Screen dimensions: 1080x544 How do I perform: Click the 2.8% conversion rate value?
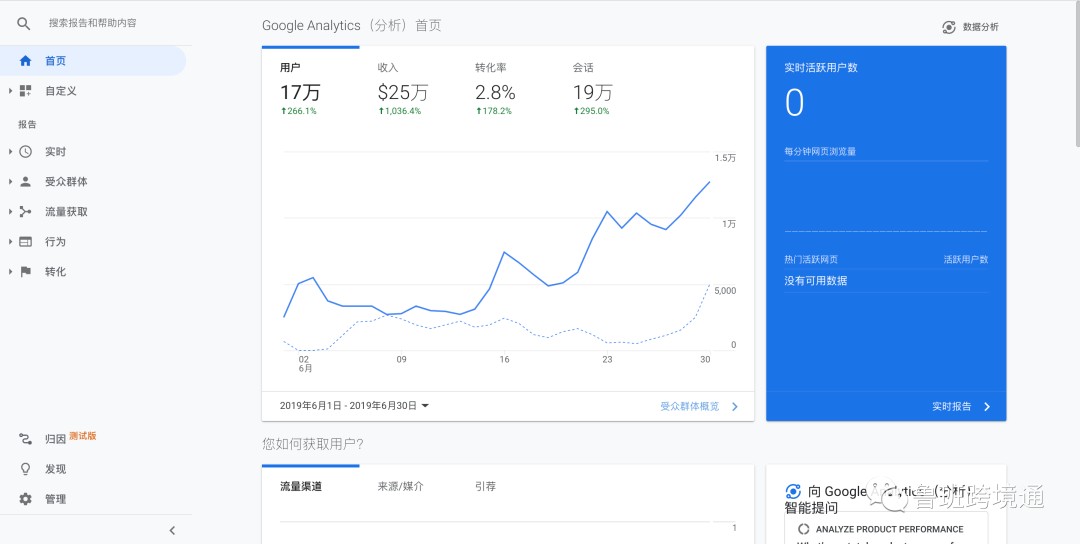pyautogui.click(x=495, y=92)
